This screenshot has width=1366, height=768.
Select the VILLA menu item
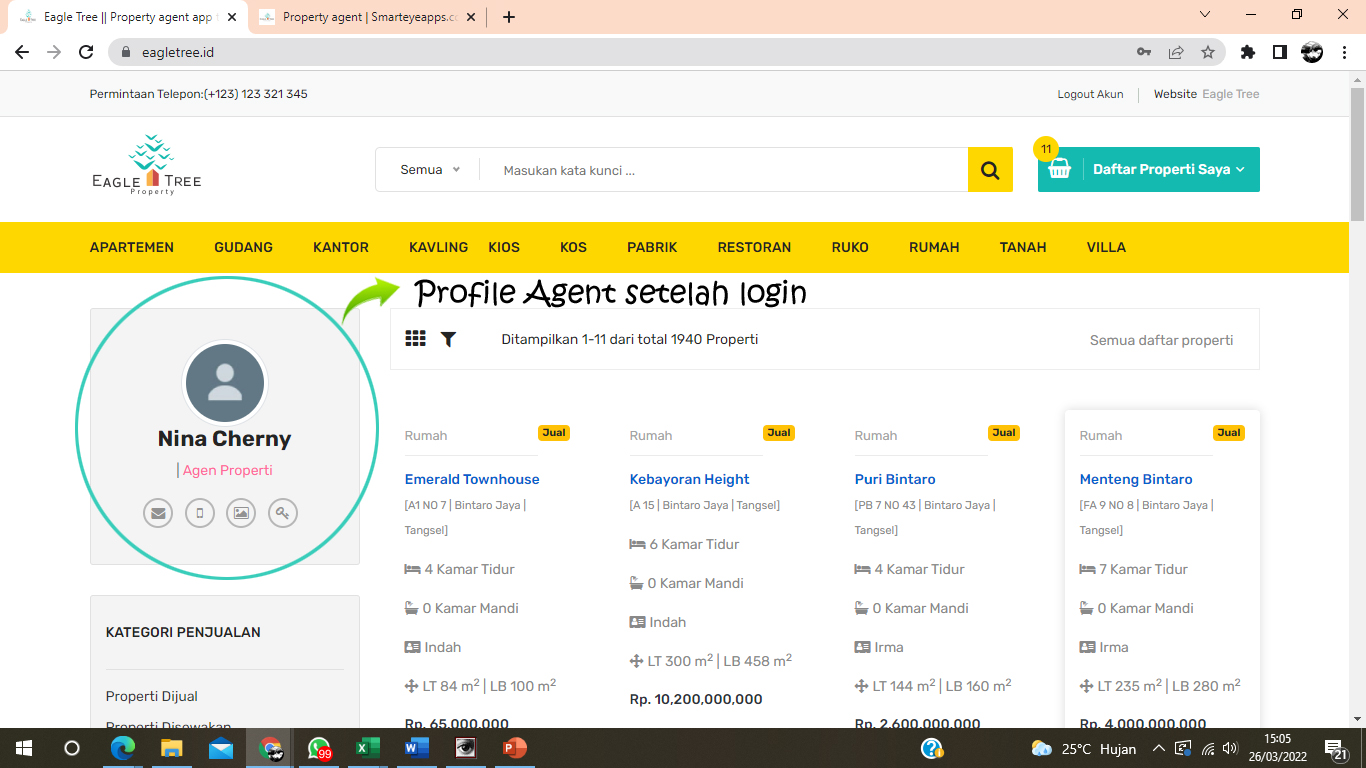point(1106,247)
